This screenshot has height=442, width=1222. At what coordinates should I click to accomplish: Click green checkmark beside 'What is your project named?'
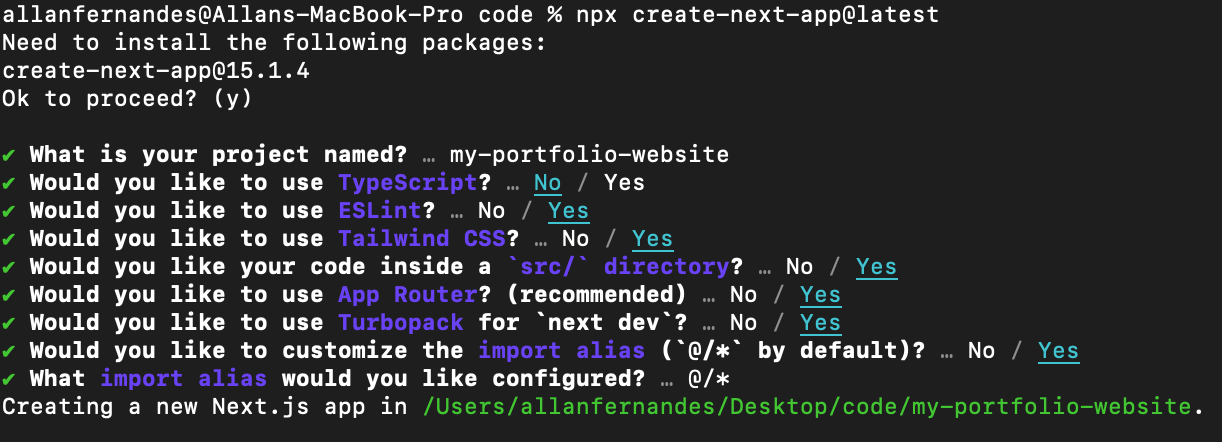9,155
